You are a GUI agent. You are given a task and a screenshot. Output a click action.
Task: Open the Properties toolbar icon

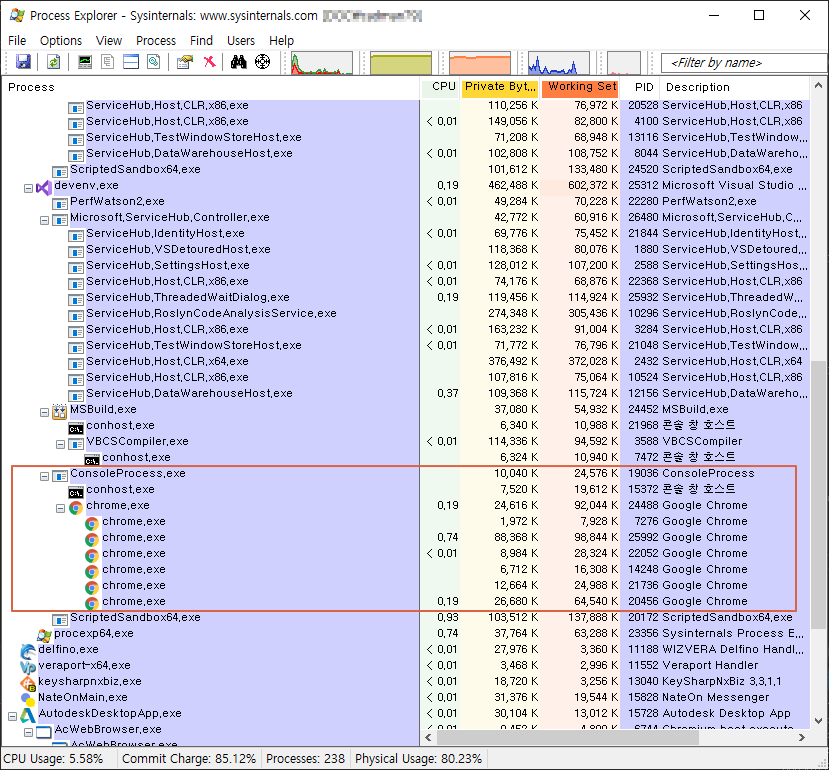pyautogui.click(x=185, y=62)
